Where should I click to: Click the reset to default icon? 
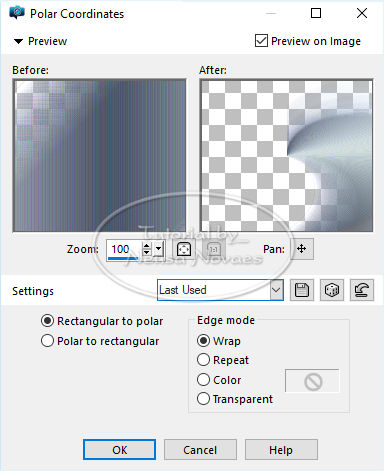(362, 290)
